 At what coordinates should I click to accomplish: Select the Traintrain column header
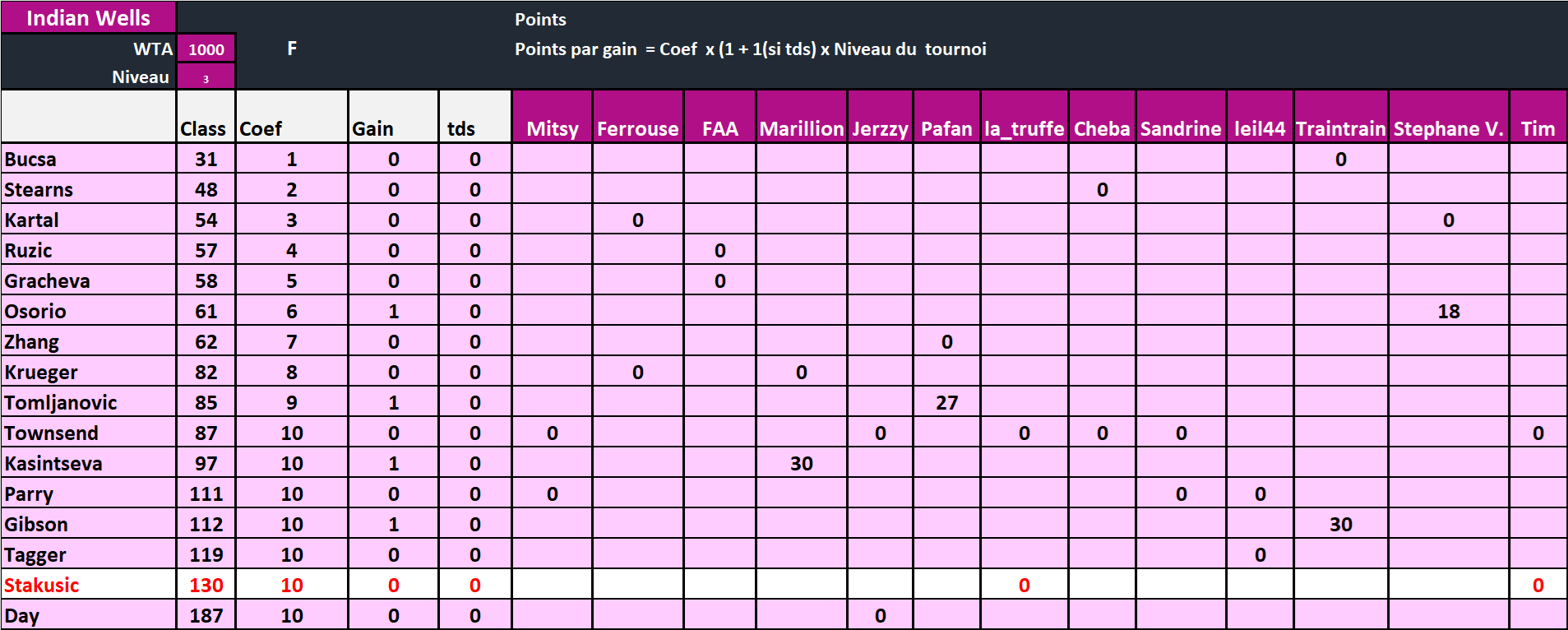(x=1340, y=128)
